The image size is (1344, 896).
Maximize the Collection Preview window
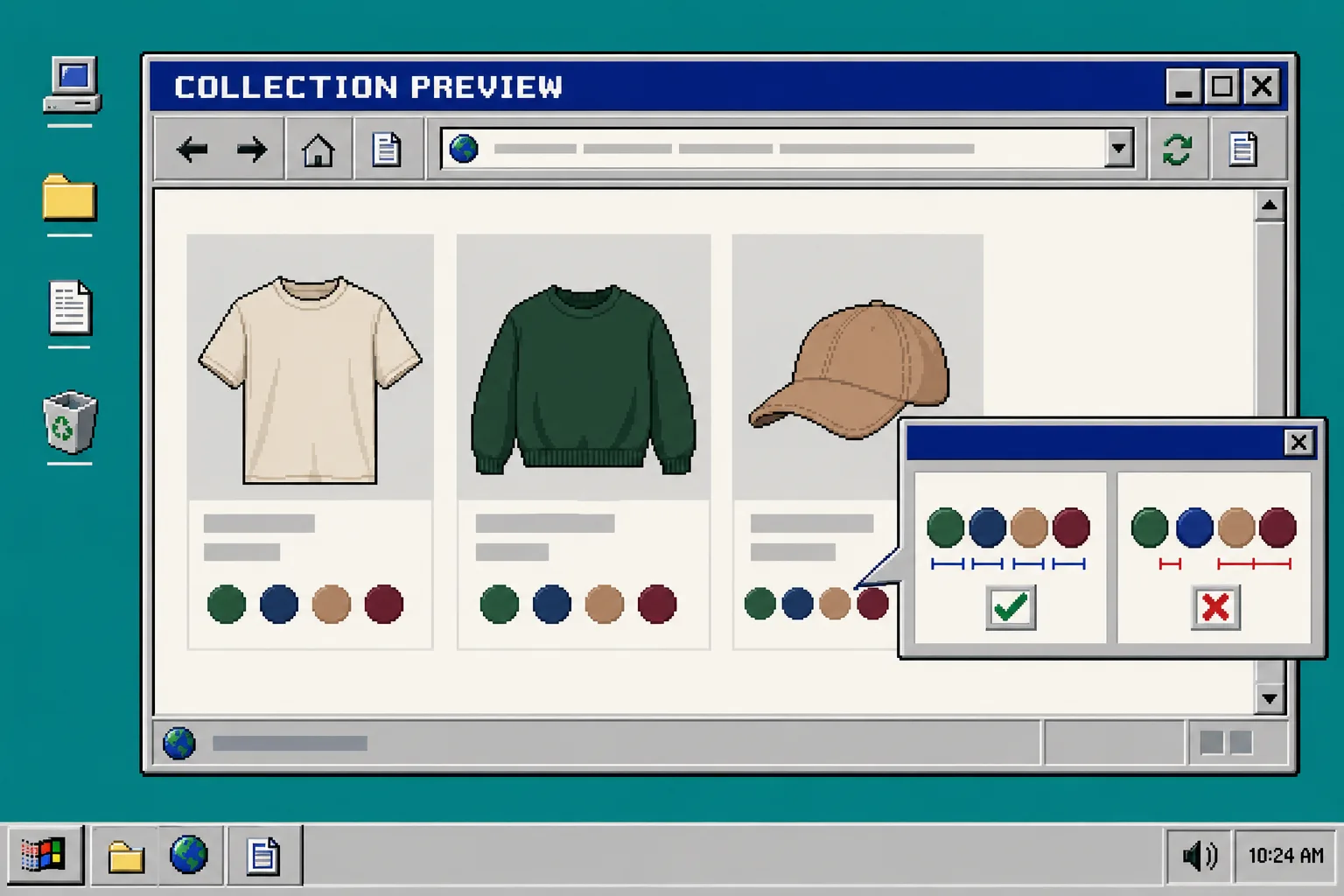pos(1222,87)
